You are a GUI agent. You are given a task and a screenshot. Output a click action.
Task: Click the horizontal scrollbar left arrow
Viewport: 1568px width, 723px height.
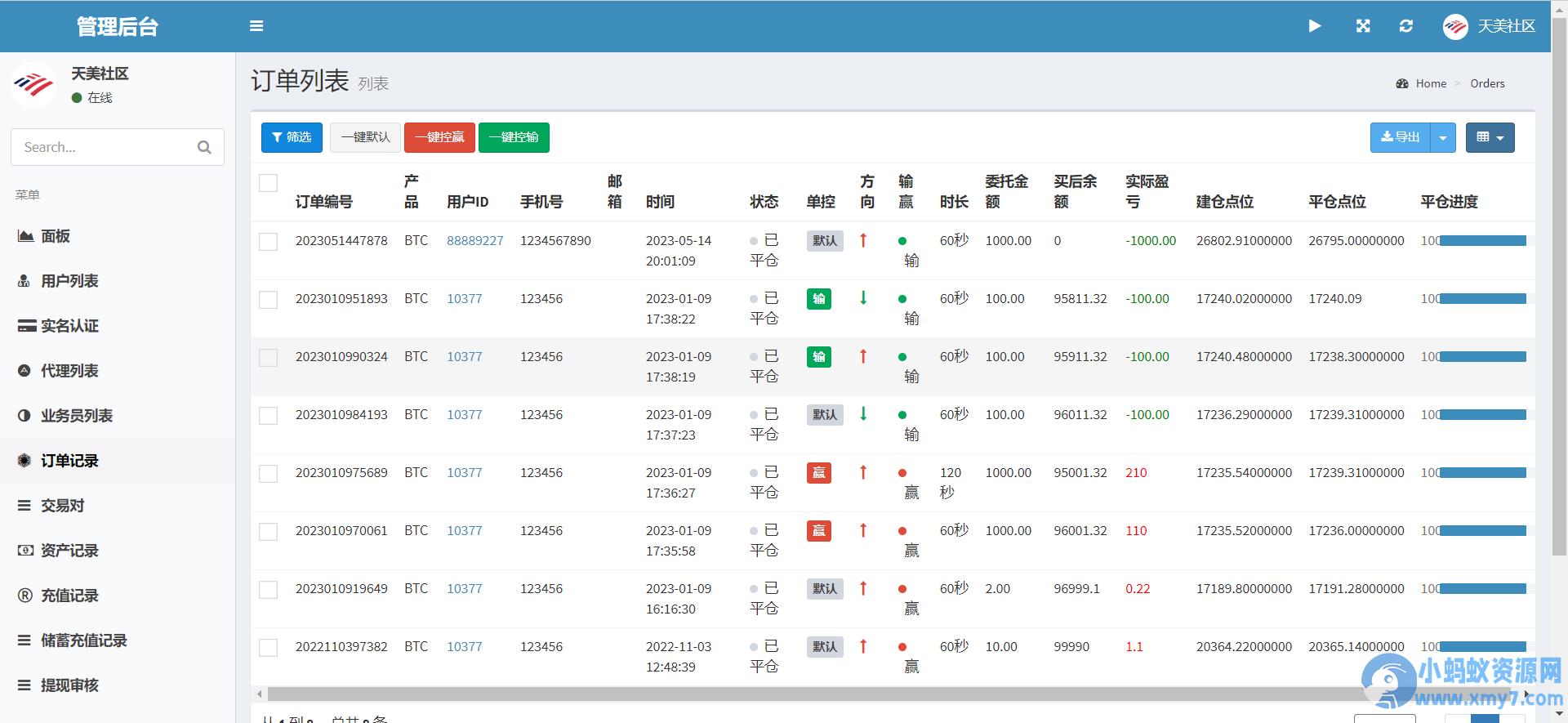click(260, 694)
